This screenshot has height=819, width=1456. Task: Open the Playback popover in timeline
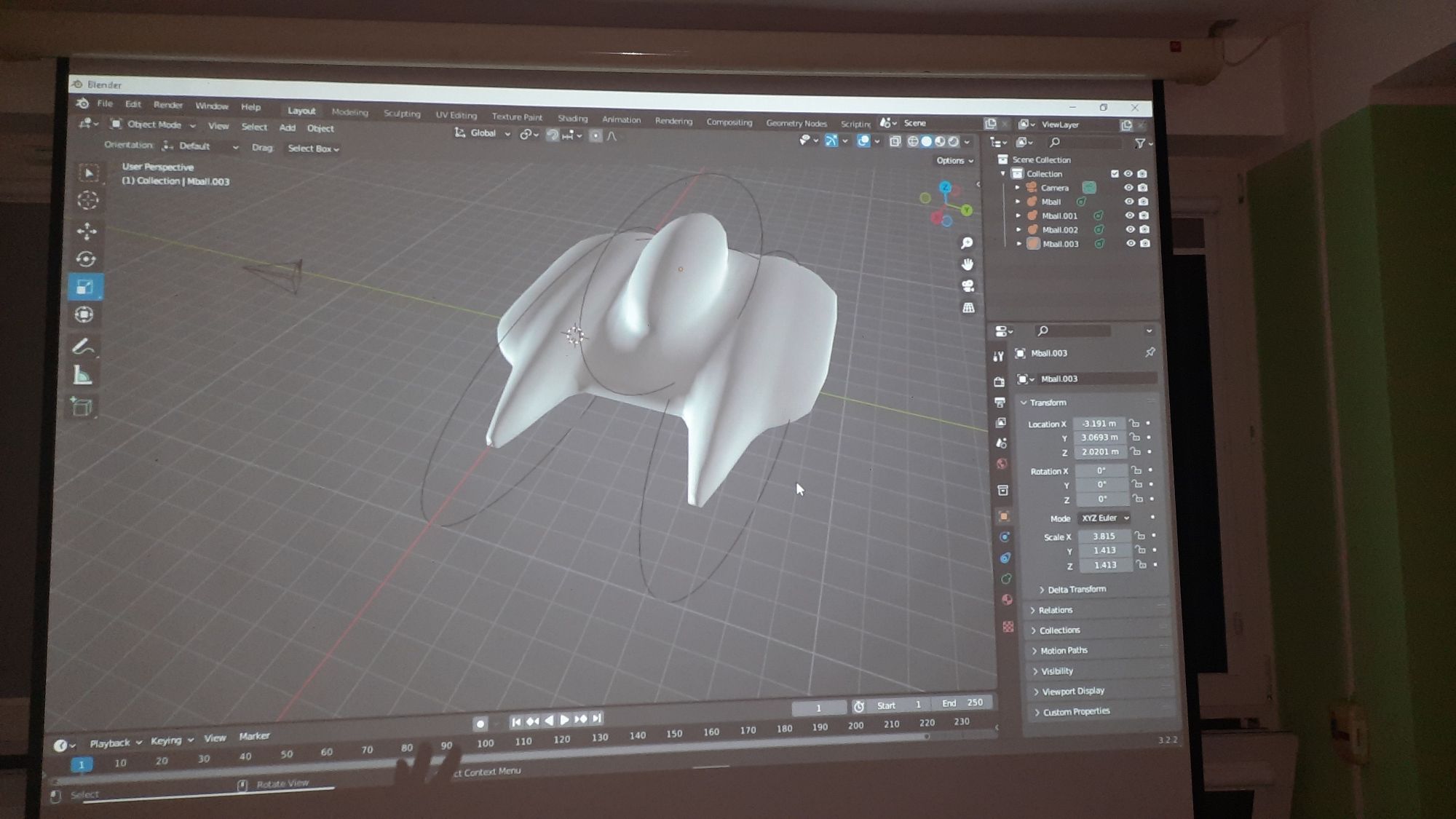(x=115, y=743)
